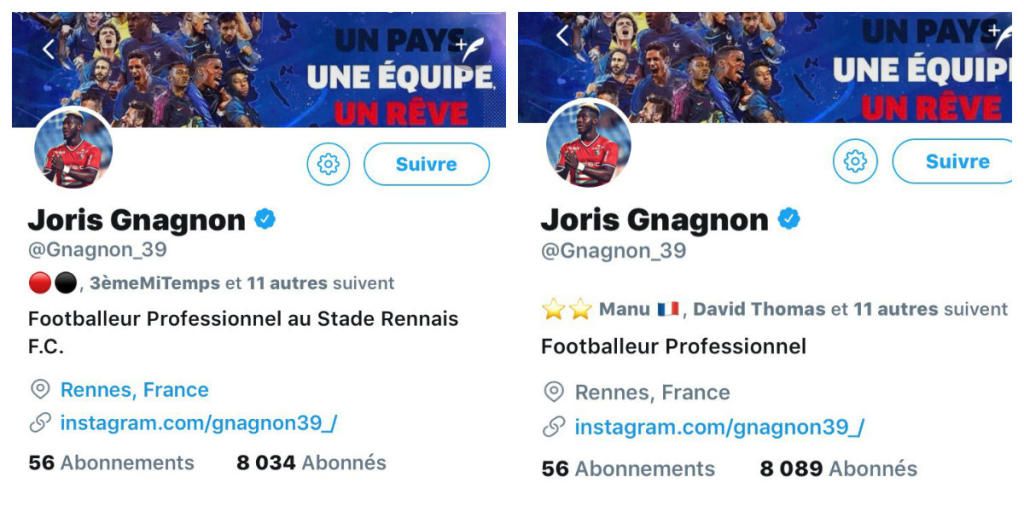Open left profile's Instagram link
This screenshot has width=1024, height=512.
click(x=198, y=423)
